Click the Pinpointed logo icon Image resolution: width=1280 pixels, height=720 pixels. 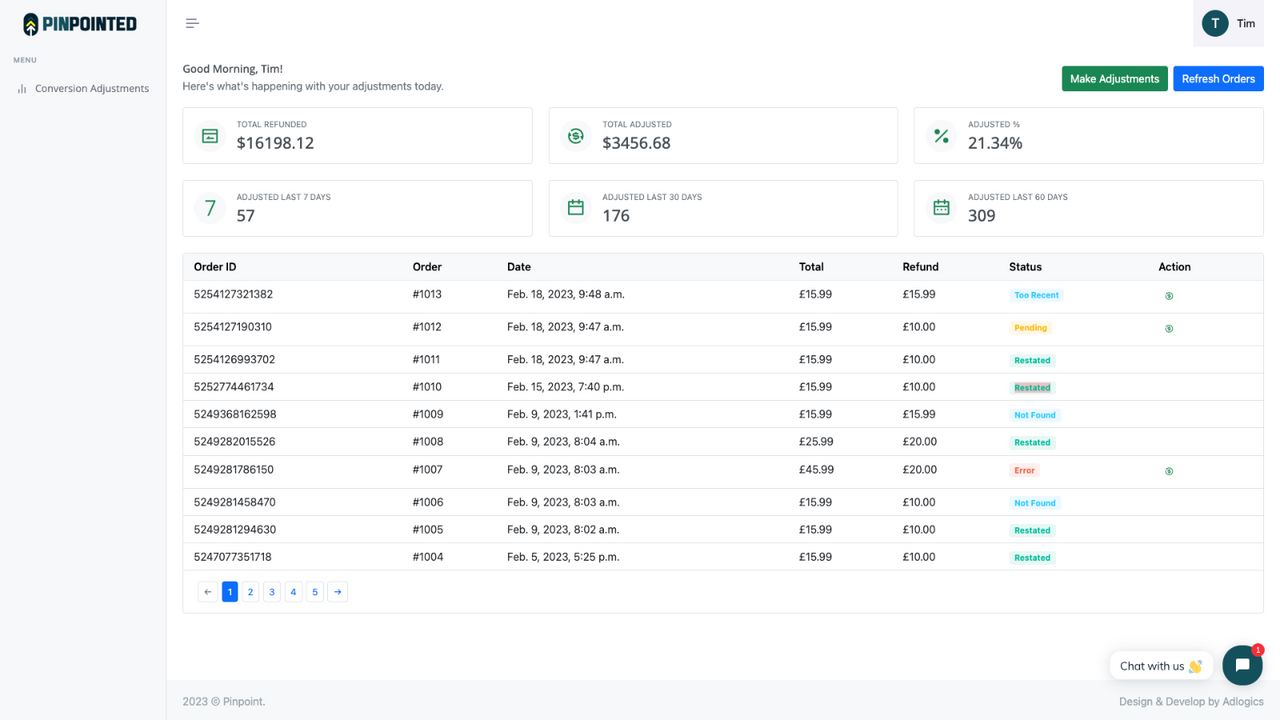click(x=30, y=22)
